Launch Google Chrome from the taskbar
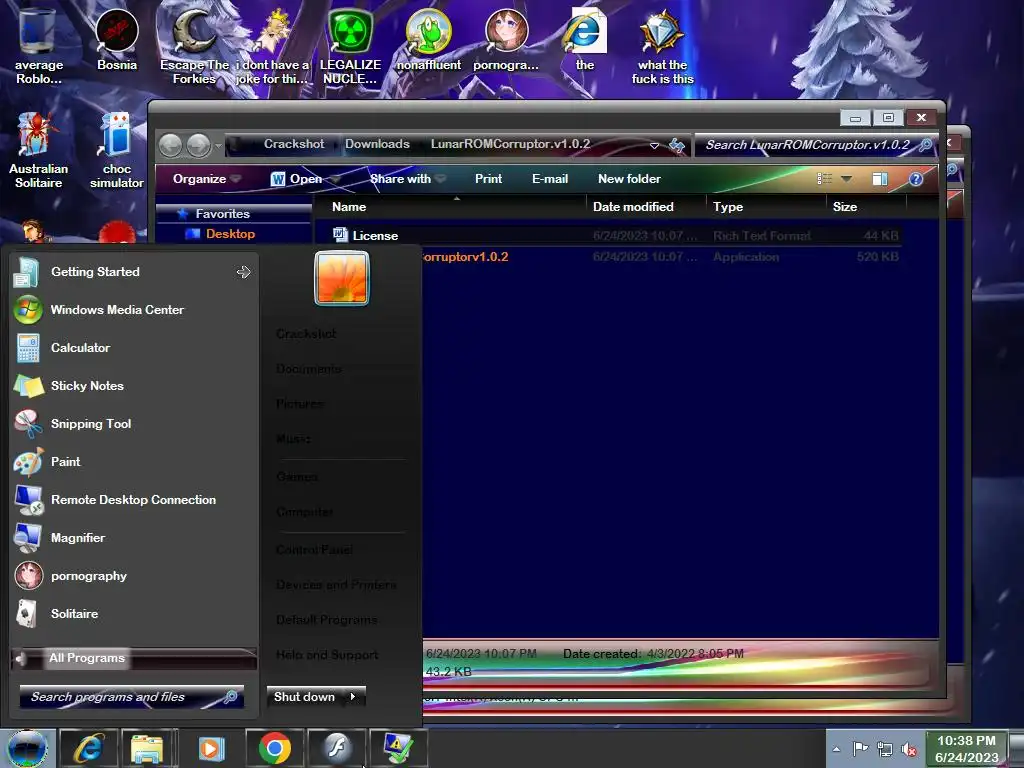 tap(274, 748)
